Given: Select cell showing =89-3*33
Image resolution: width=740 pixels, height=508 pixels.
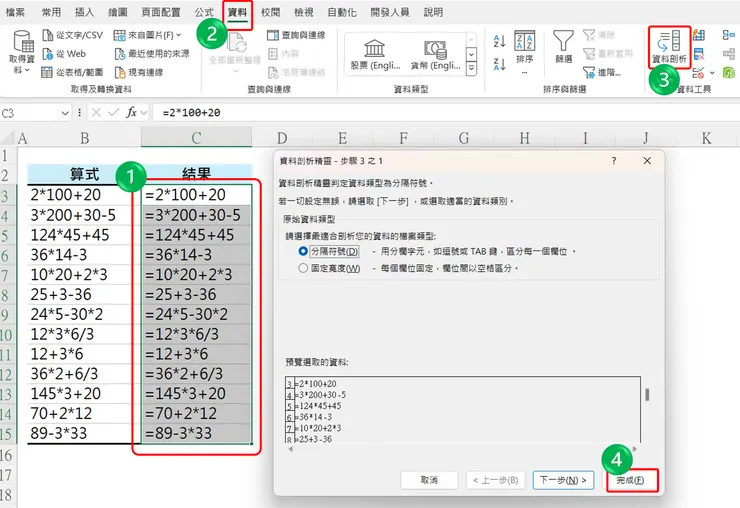Looking at the screenshot, I should click(196, 433).
